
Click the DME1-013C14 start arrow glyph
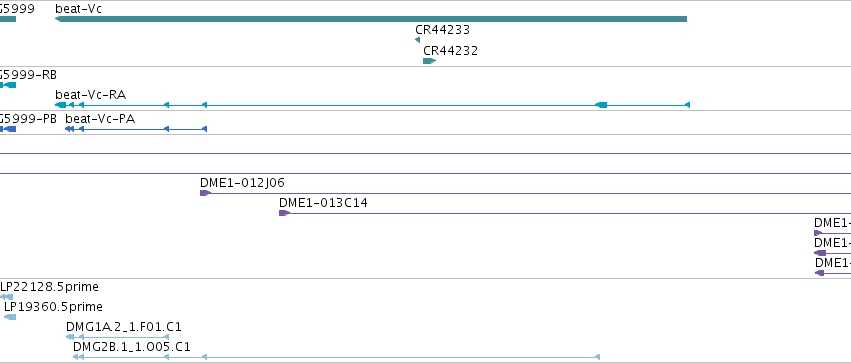pos(284,213)
